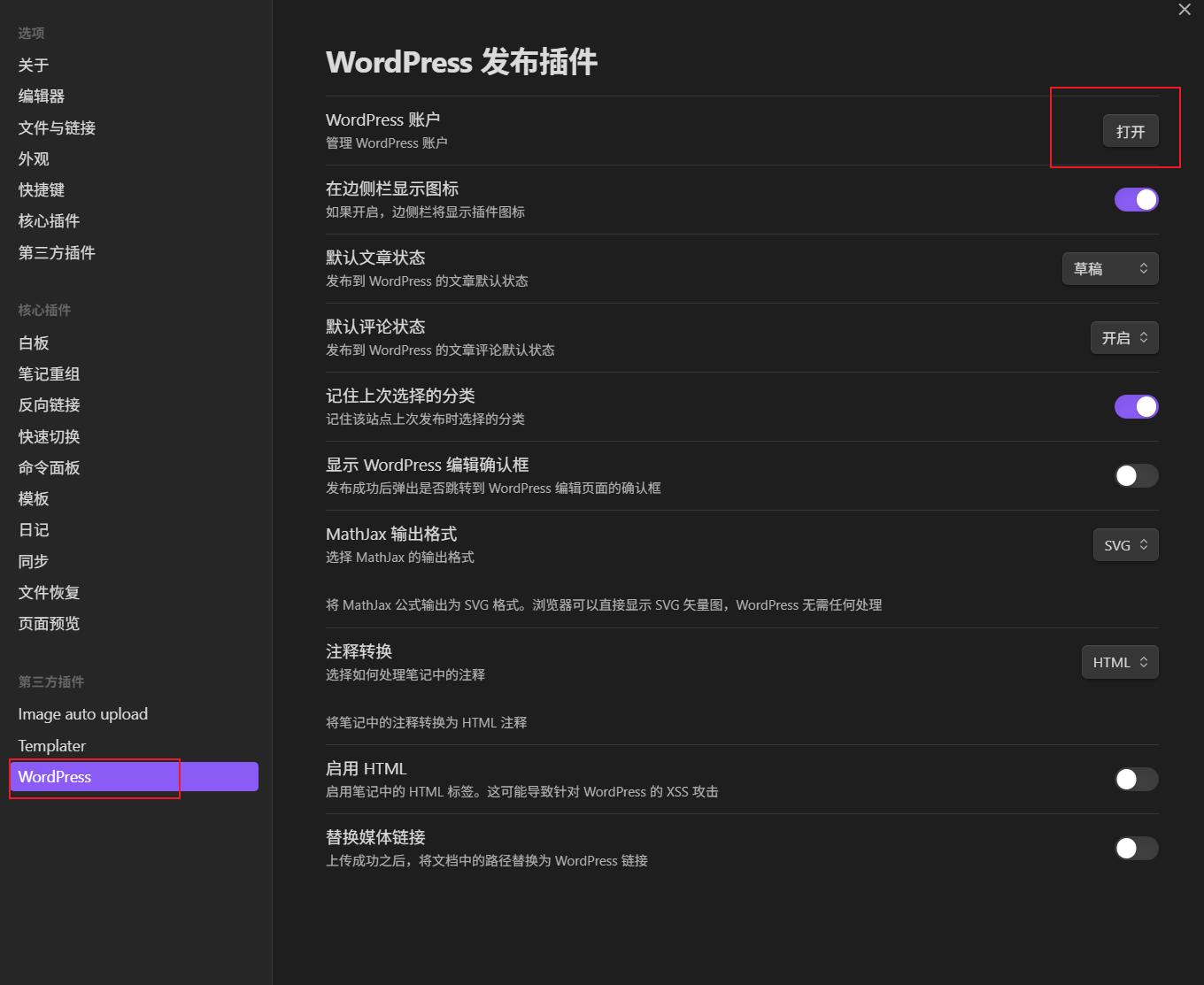
Task: Select 反向链接 core plugin settings
Action: tap(134, 405)
